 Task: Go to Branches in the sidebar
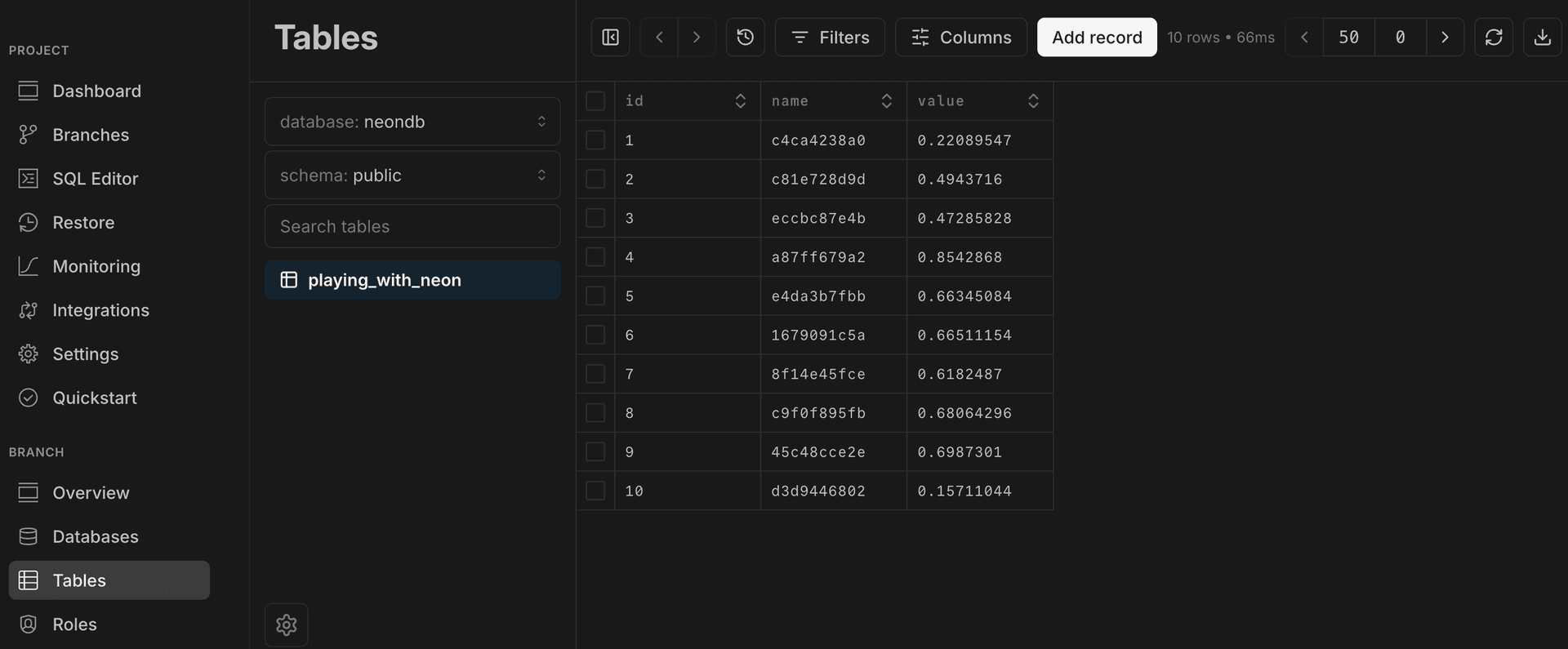(x=91, y=135)
